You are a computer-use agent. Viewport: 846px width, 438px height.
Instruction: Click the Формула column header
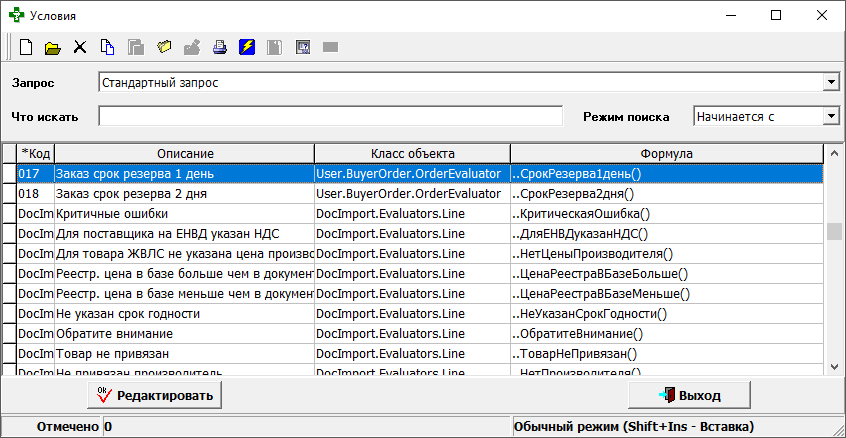pyautogui.click(x=666, y=153)
